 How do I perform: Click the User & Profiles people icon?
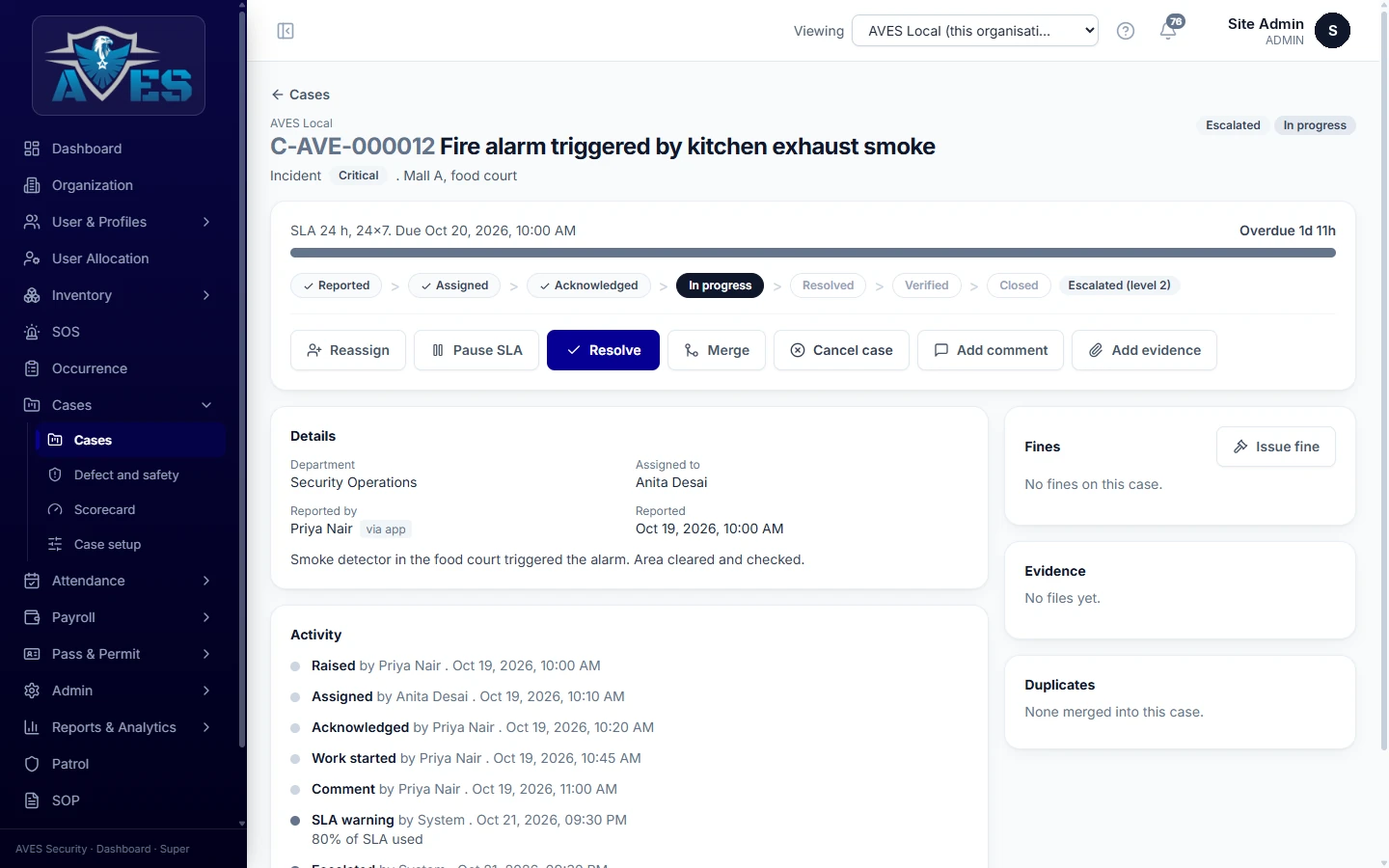(32, 222)
